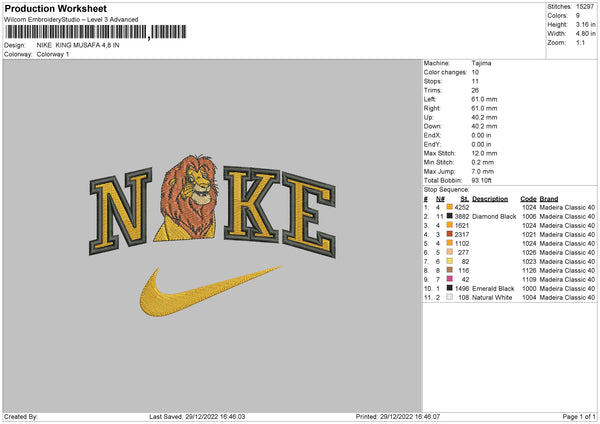
Task: Click the Stitches value 15297
Action: click(585, 7)
